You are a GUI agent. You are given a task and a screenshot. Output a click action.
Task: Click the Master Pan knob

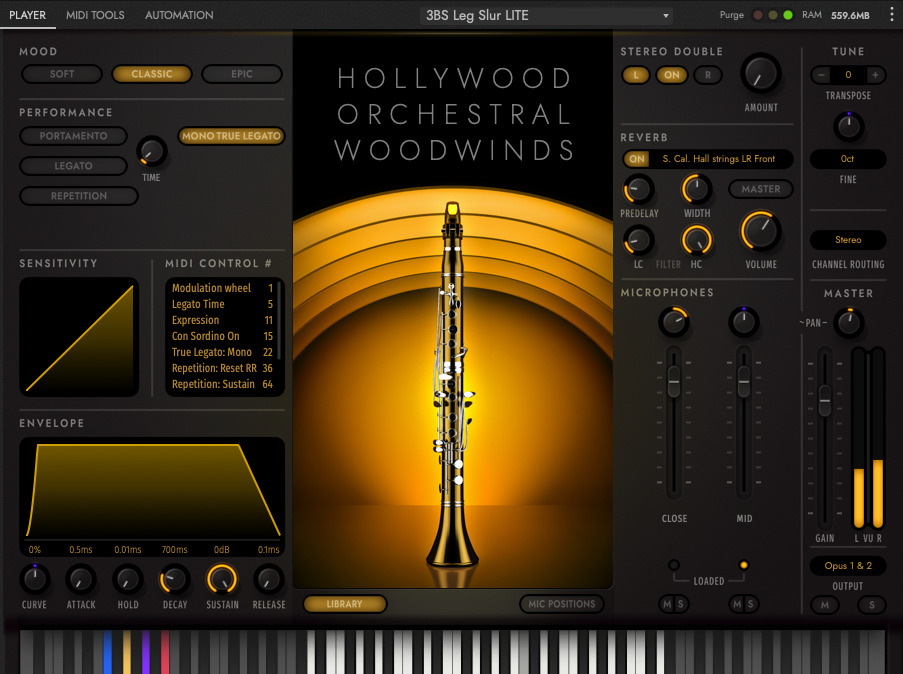pyautogui.click(x=849, y=322)
